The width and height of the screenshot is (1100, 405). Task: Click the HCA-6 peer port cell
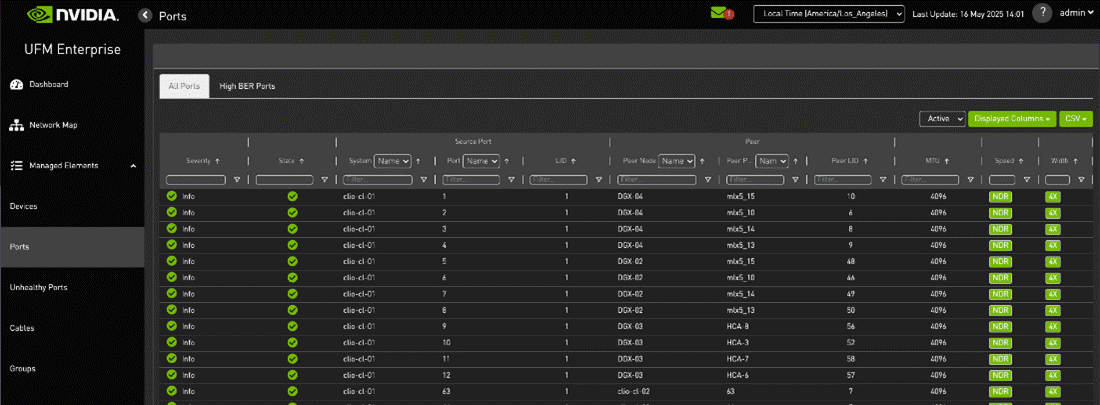click(x=738, y=374)
